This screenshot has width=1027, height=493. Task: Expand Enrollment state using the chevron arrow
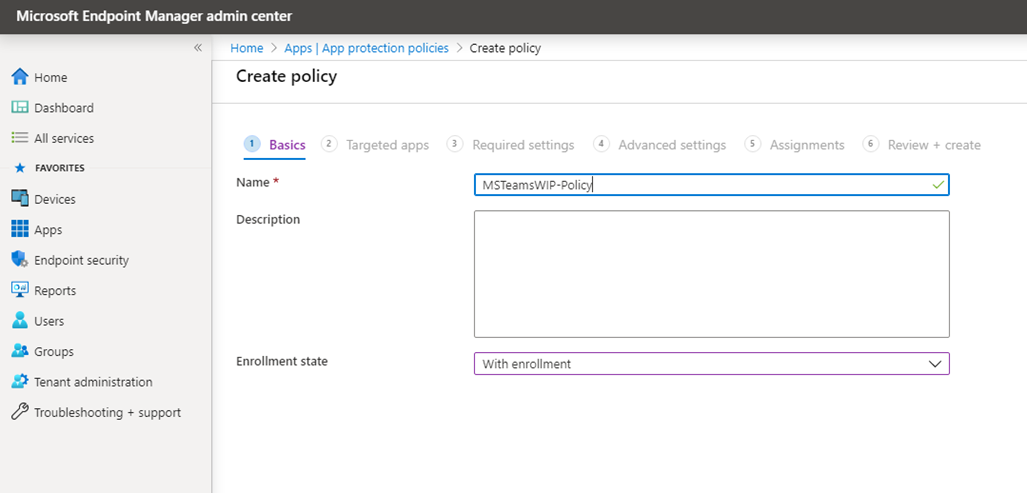[935, 364]
